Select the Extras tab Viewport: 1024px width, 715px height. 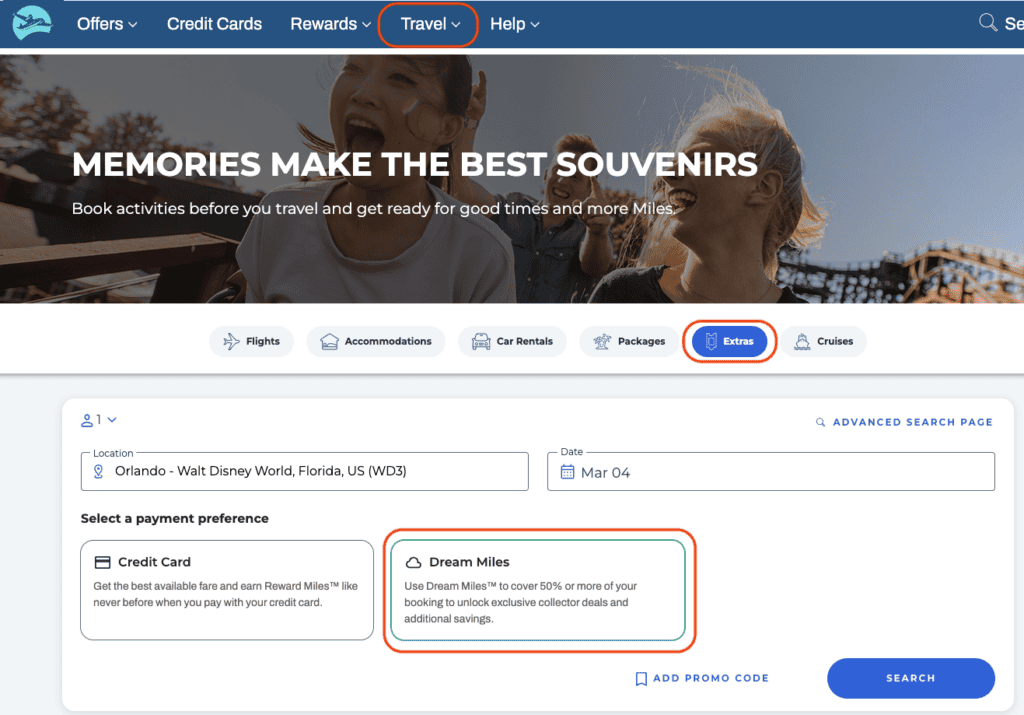point(729,342)
